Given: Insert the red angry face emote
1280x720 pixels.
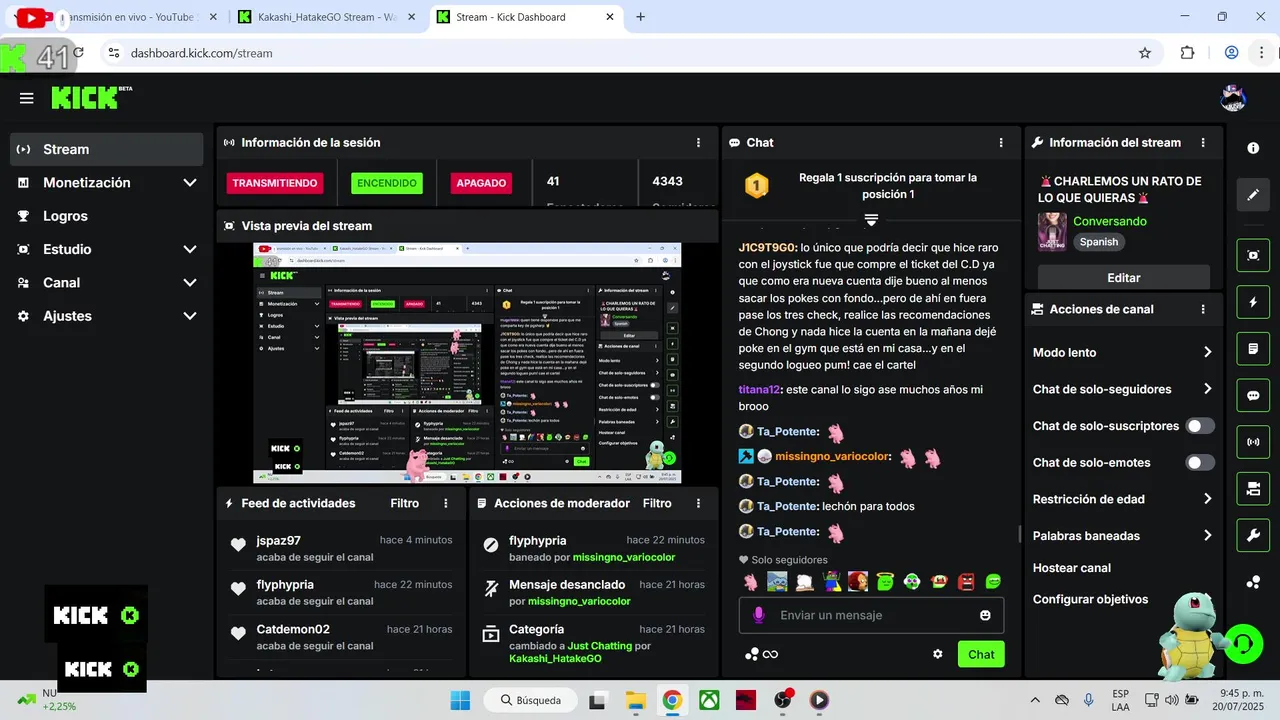Looking at the screenshot, I should coord(966,581).
